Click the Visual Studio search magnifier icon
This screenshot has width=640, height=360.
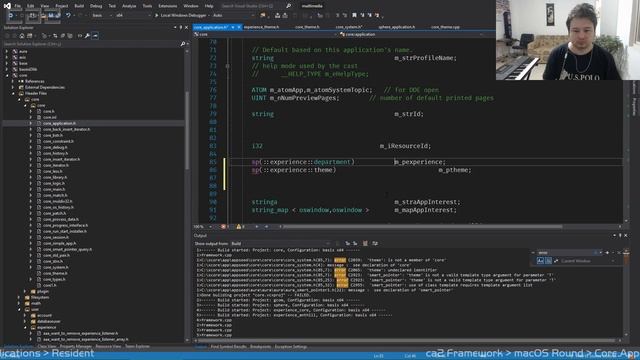(x=288, y=6)
